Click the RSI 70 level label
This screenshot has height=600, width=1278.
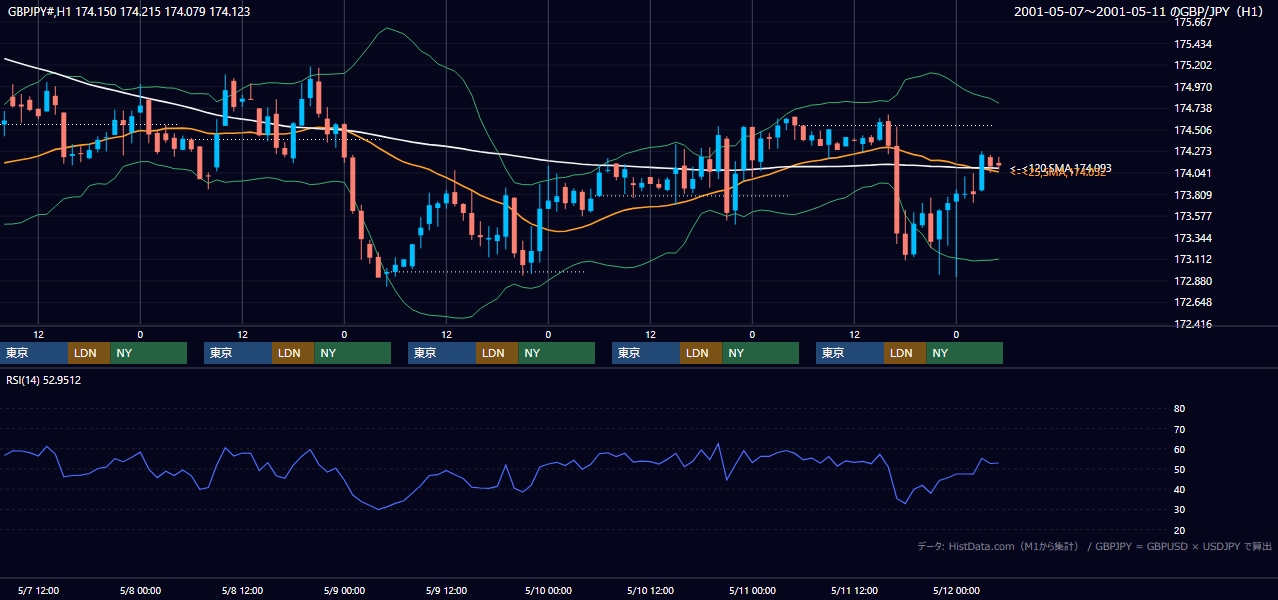click(x=1179, y=429)
